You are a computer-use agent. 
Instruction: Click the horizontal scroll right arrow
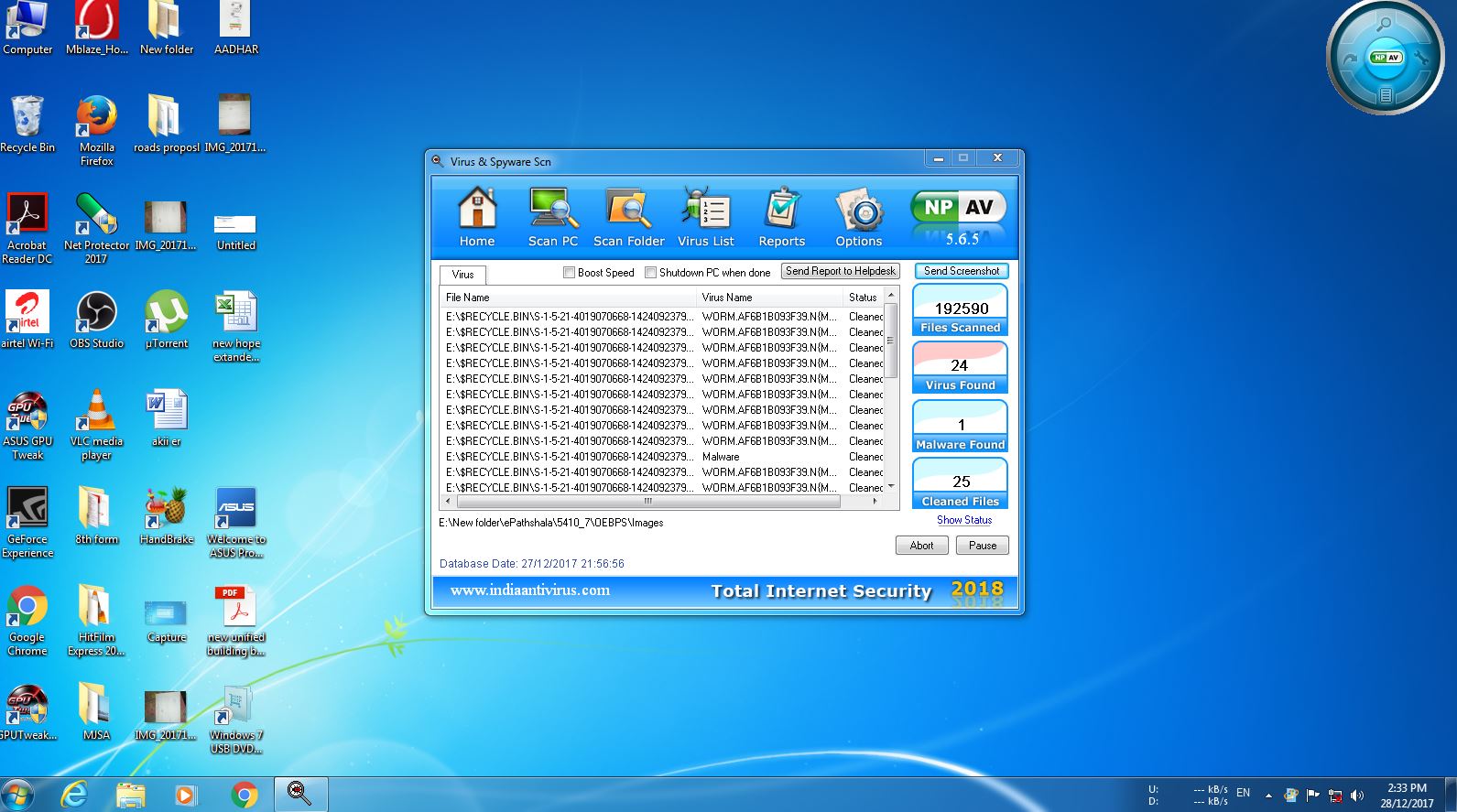[875, 502]
